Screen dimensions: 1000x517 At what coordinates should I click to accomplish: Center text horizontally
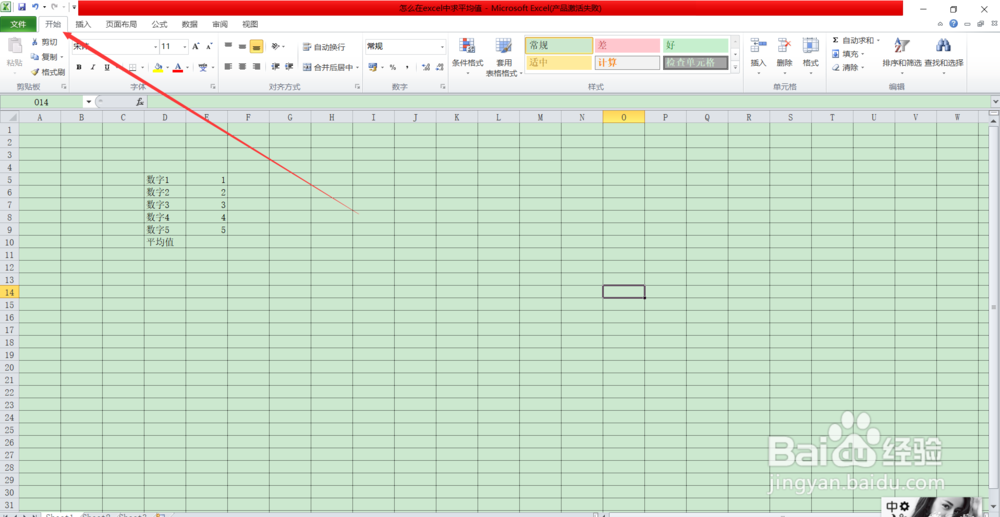[242, 67]
